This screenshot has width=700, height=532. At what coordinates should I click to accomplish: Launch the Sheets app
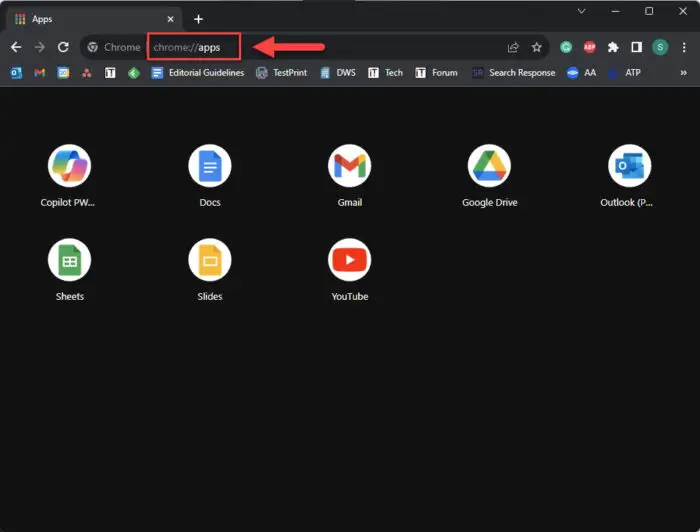click(69, 260)
